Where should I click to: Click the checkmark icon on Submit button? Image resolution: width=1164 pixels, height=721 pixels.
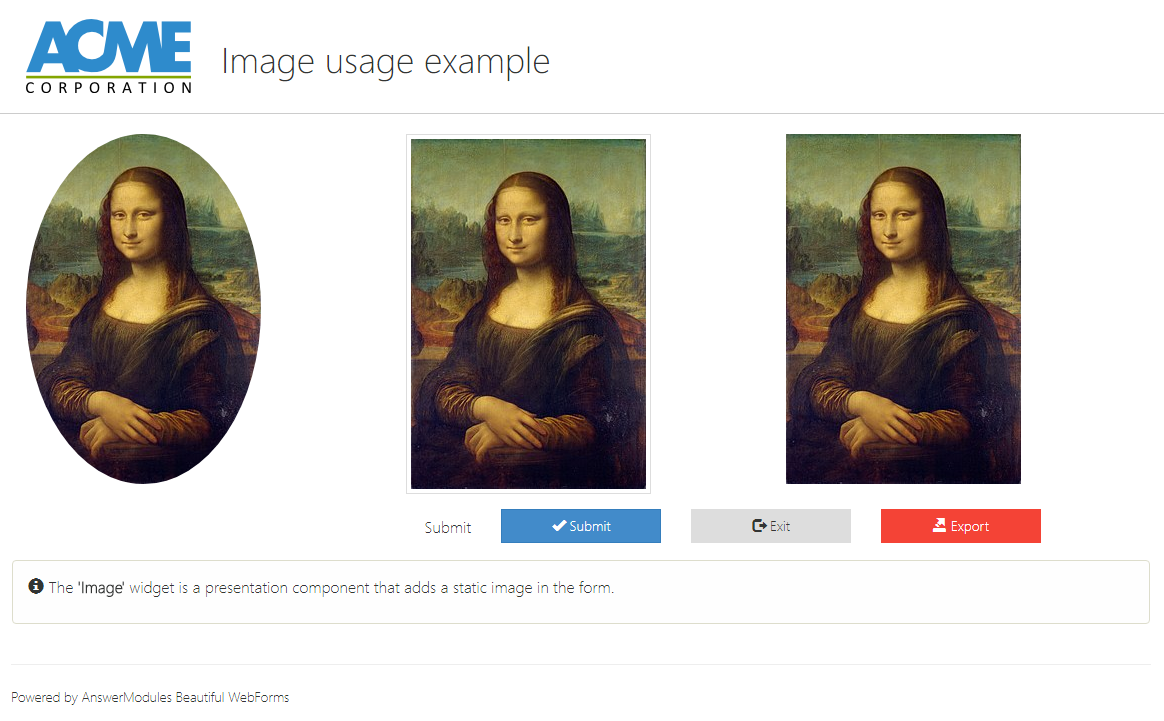coord(559,526)
